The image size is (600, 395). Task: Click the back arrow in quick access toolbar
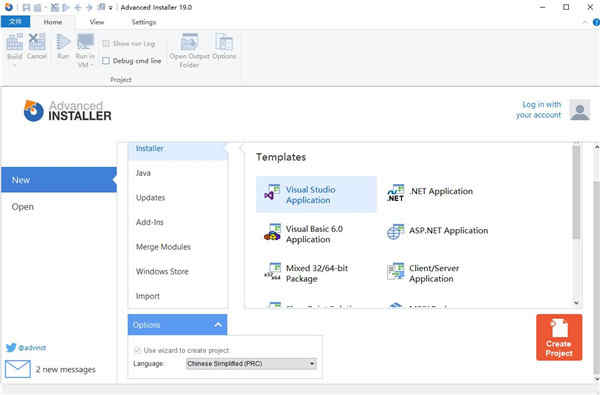pos(78,7)
